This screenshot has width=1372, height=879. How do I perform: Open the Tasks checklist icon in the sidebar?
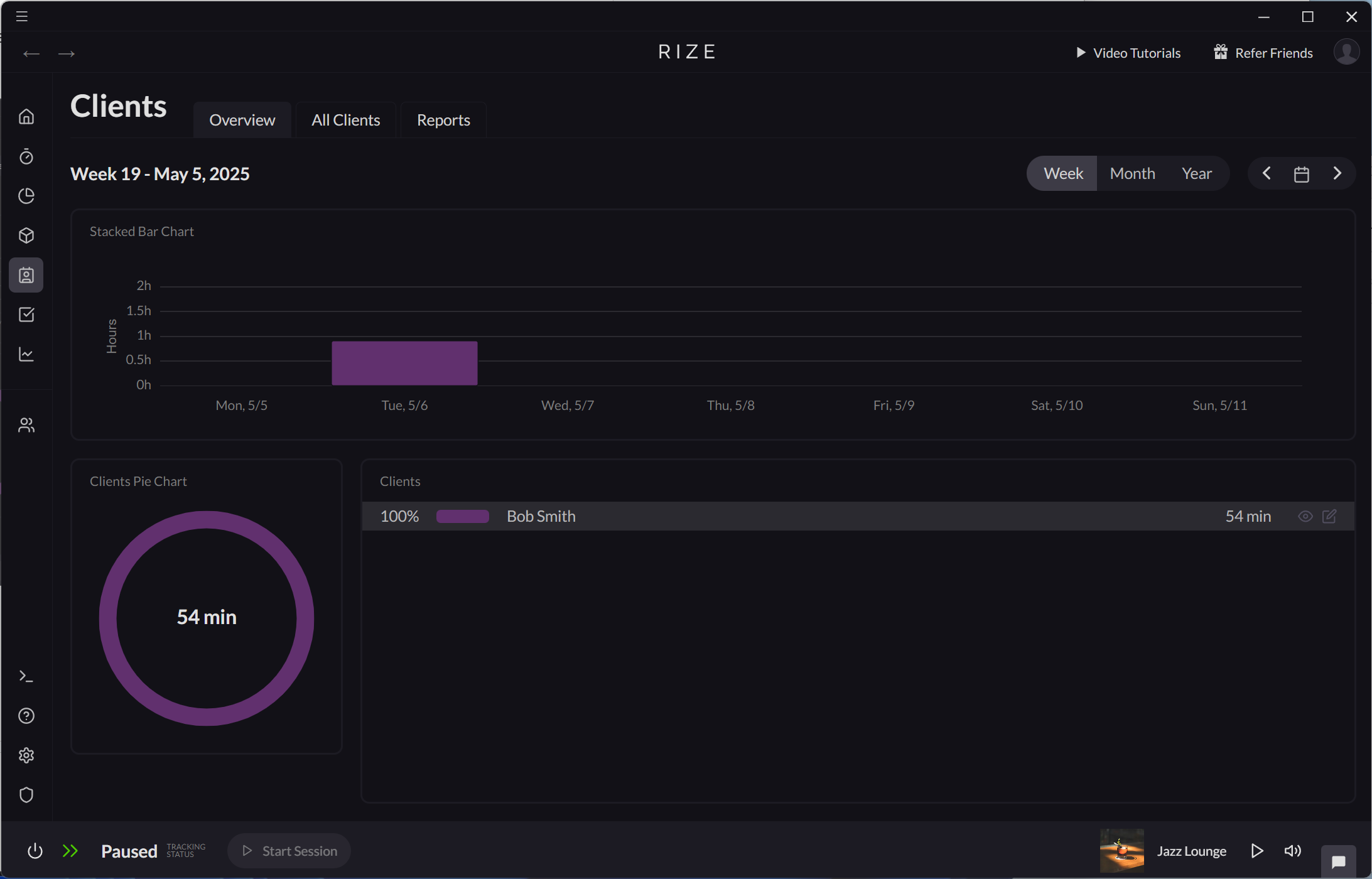point(26,315)
